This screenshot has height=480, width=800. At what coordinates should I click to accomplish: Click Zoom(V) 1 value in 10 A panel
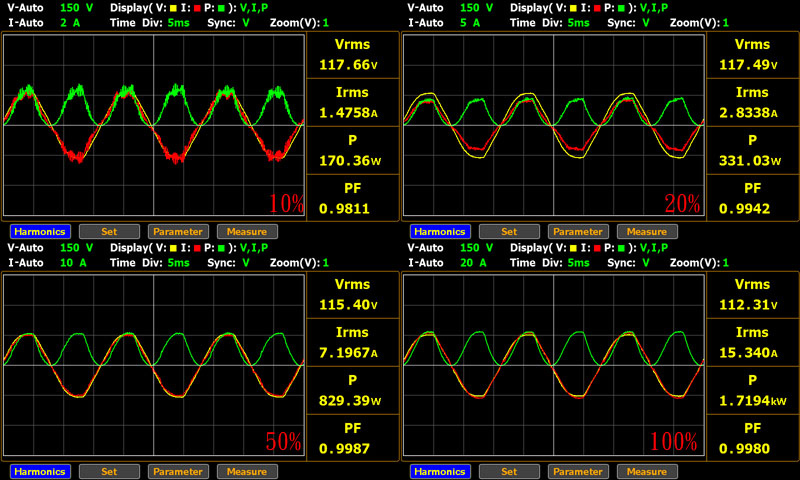[326, 263]
